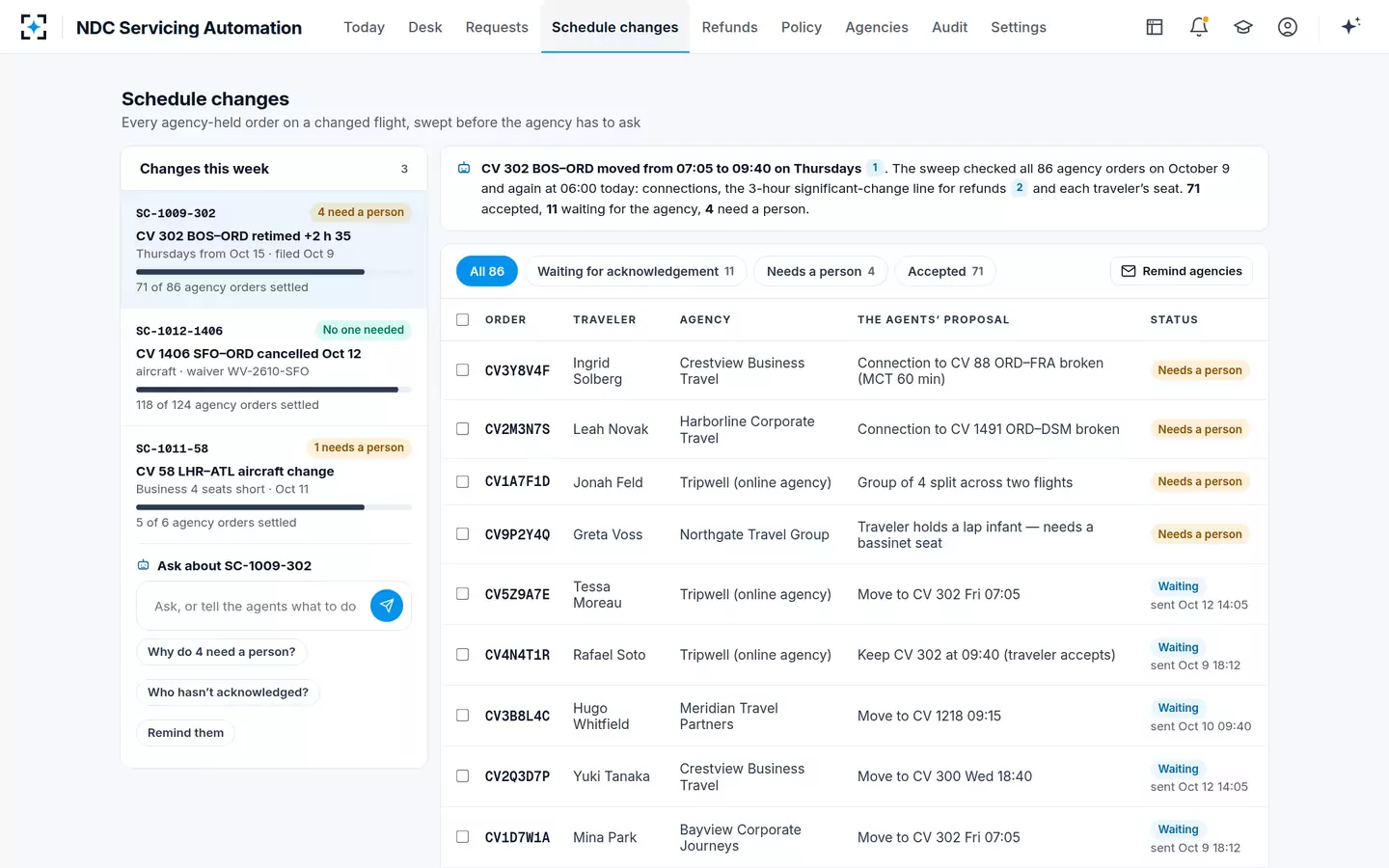Viewport: 1389px width, 868px height.
Task: Click the NDC Servicing Automation logo icon
Action: [x=34, y=27]
